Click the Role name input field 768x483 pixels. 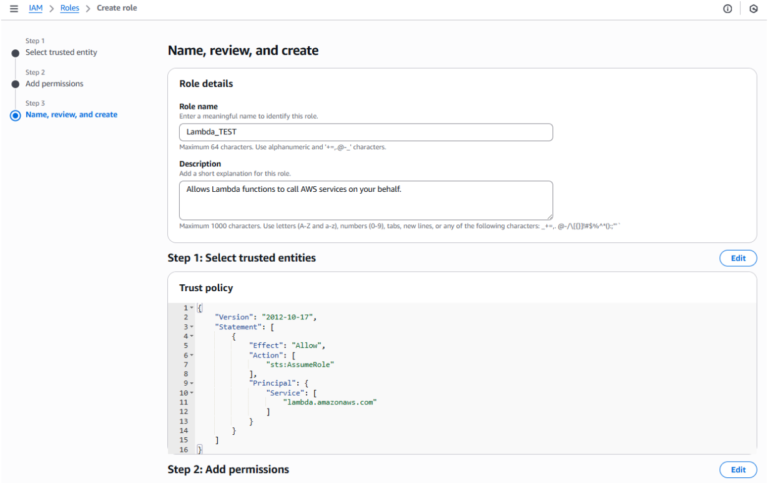click(x=366, y=132)
